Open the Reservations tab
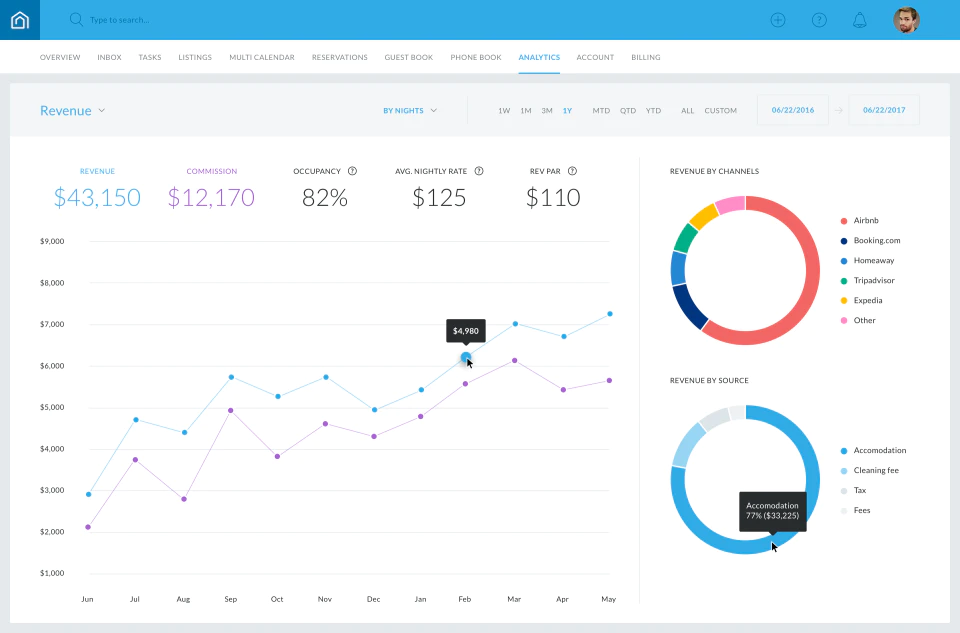Image resolution: width=960 pixels, height=633 pixels. tap(340, 57)
